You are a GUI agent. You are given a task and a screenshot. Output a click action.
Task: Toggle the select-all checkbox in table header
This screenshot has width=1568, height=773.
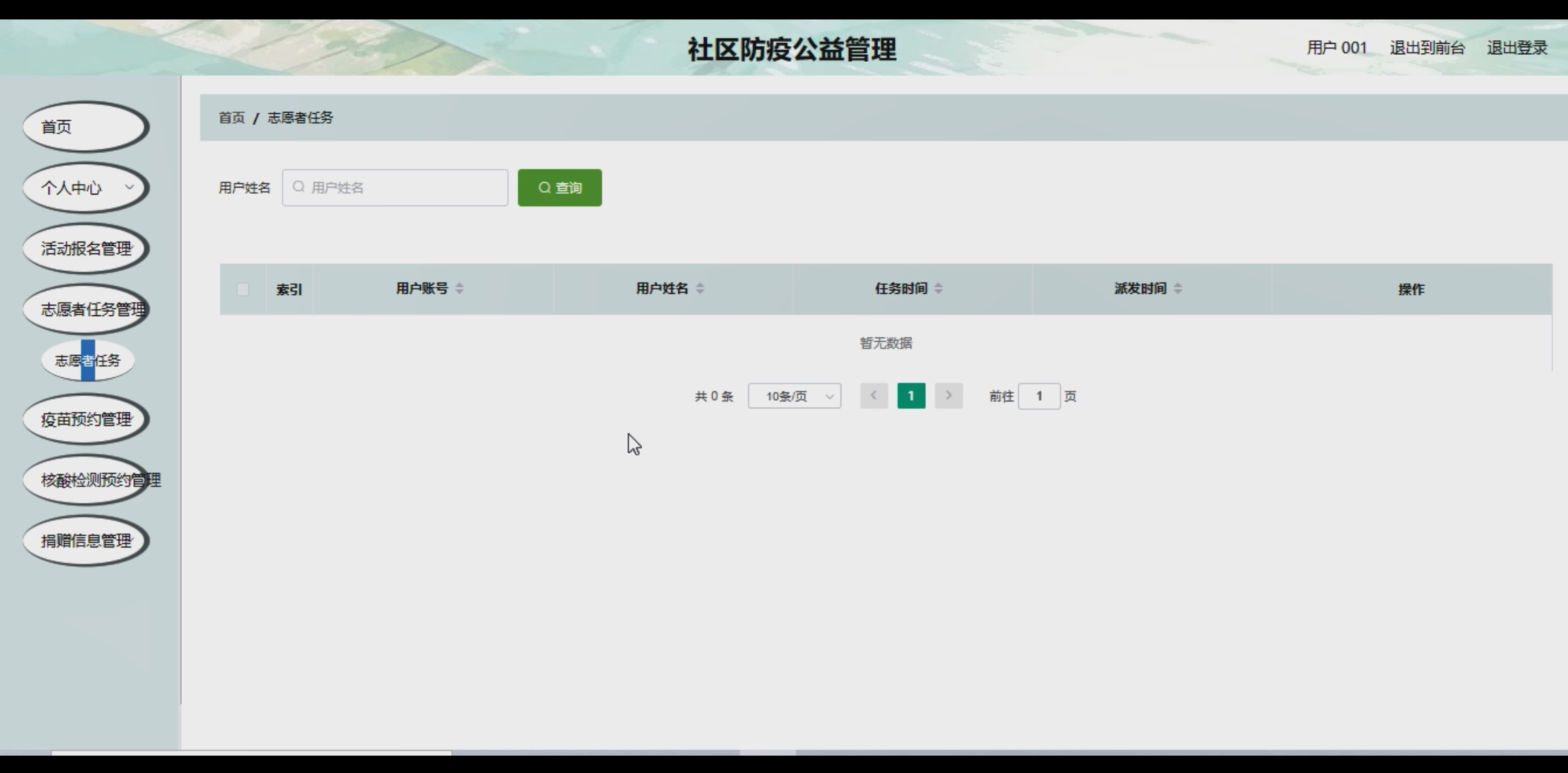242,289
